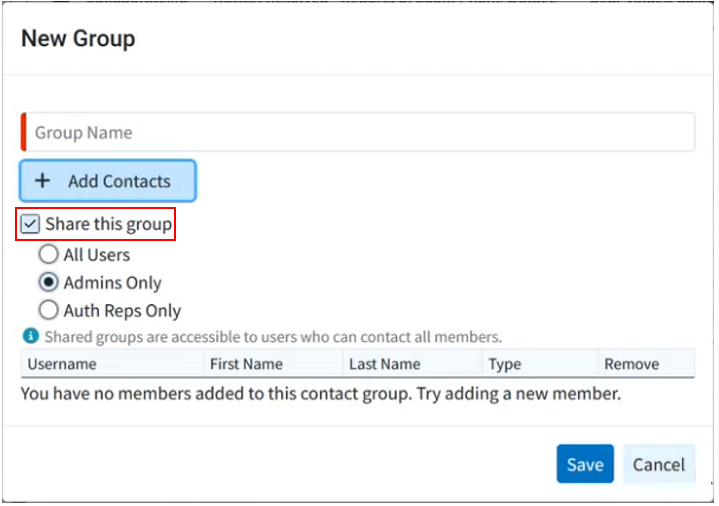Click the shared groups accessibility hint text
Screen dimensions: 719x506
(x=273, y=337)
